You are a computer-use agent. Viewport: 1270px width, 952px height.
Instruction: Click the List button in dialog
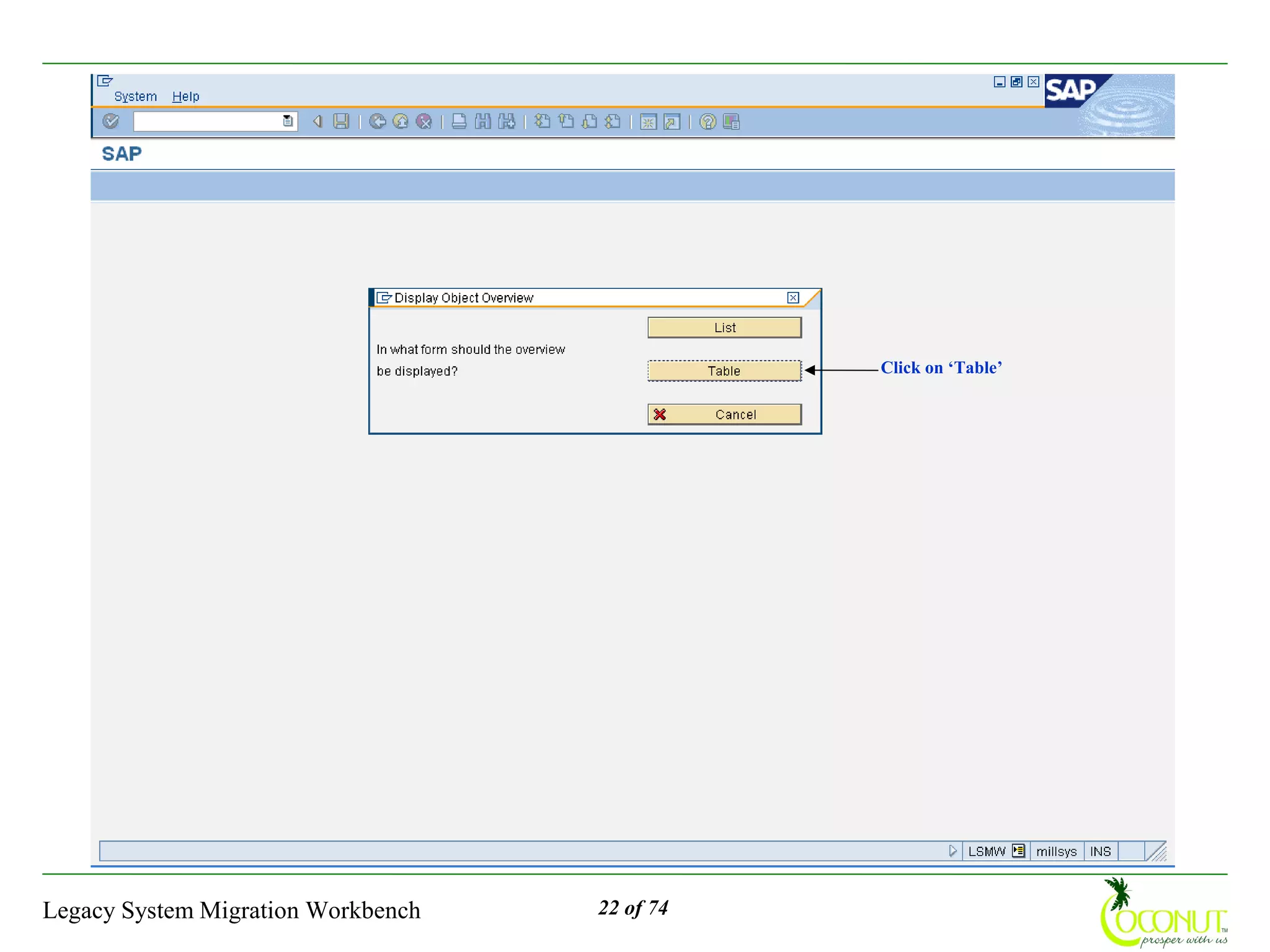tap(724, 327)
